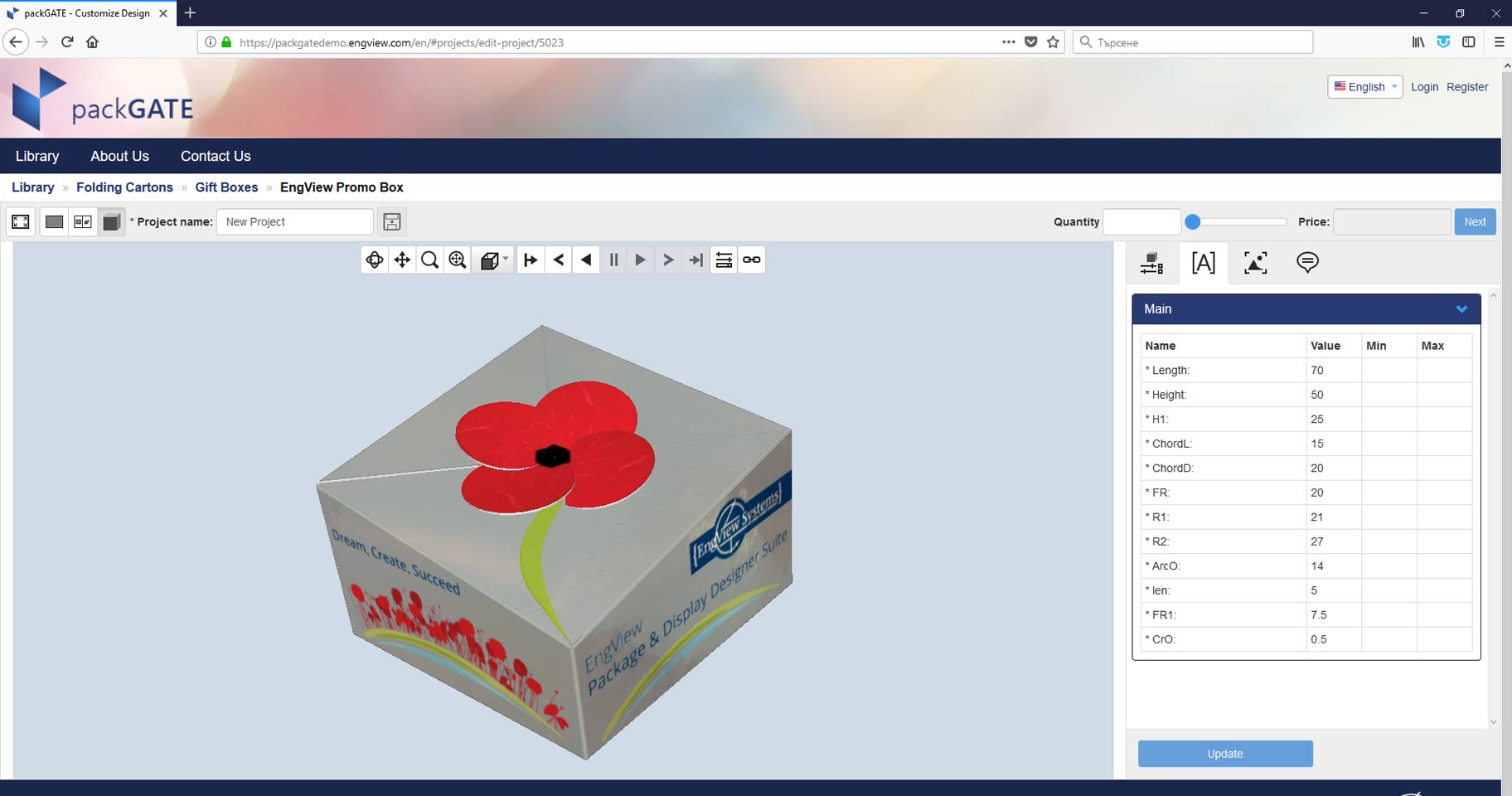Open the animation settings list icon
1512x796 pixels.
coord(724,260)
